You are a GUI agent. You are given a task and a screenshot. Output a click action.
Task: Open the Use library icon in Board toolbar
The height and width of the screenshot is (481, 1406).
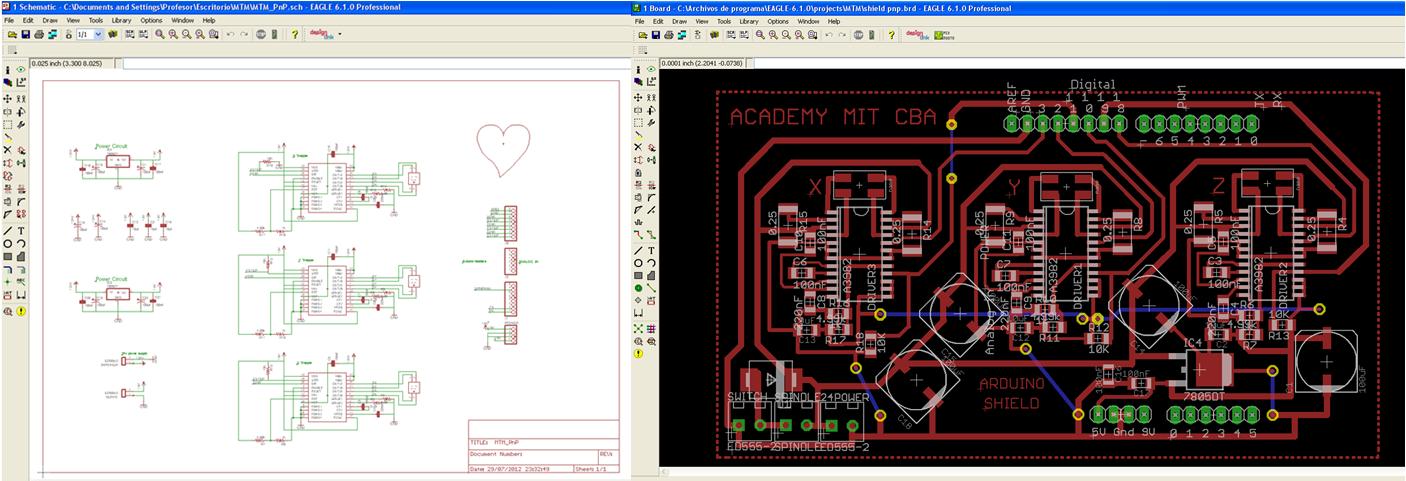(714, 34)
